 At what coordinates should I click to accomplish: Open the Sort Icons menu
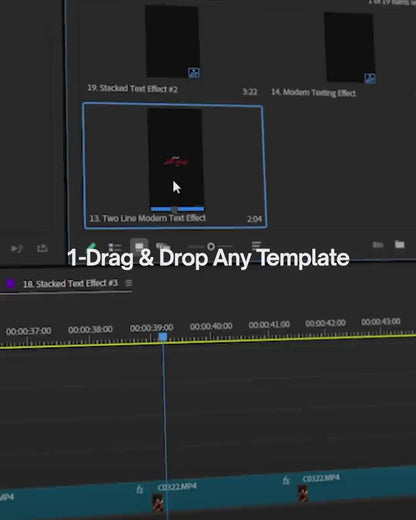[x=256, y=246]
